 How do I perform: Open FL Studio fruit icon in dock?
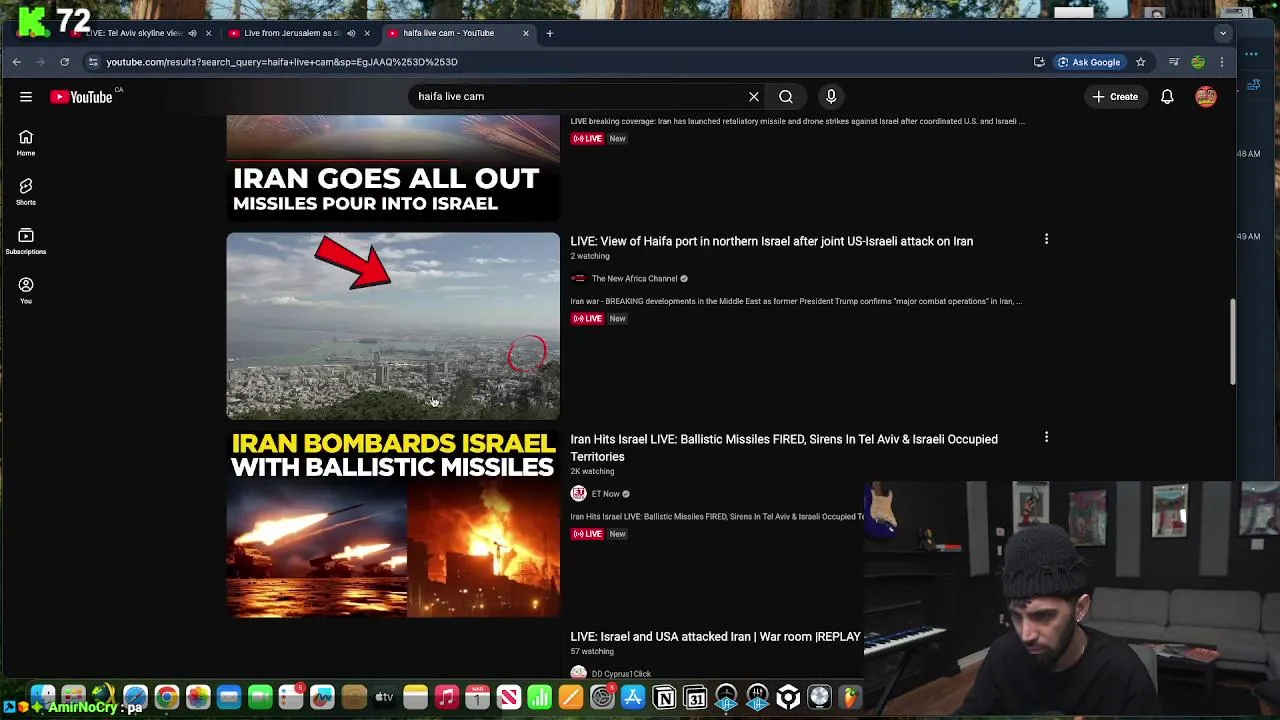click(x=850, y=697)
